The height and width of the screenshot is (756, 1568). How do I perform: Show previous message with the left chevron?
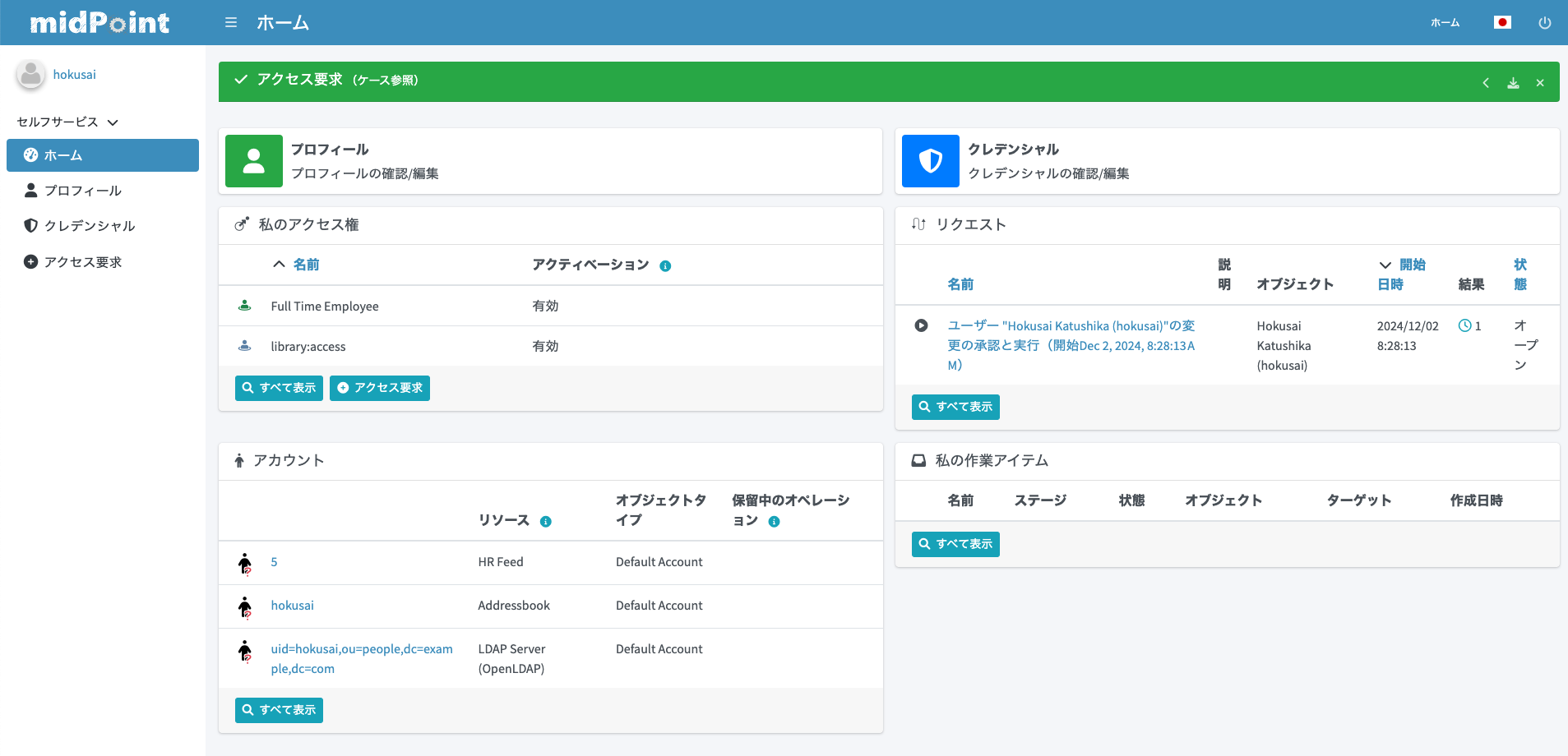(x=1486, y=83)
